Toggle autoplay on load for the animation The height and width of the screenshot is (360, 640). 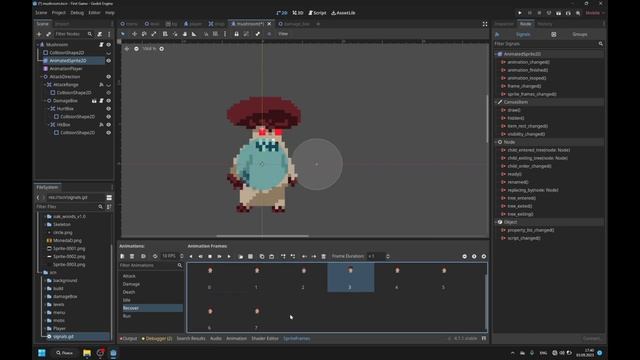click(143, 256)
